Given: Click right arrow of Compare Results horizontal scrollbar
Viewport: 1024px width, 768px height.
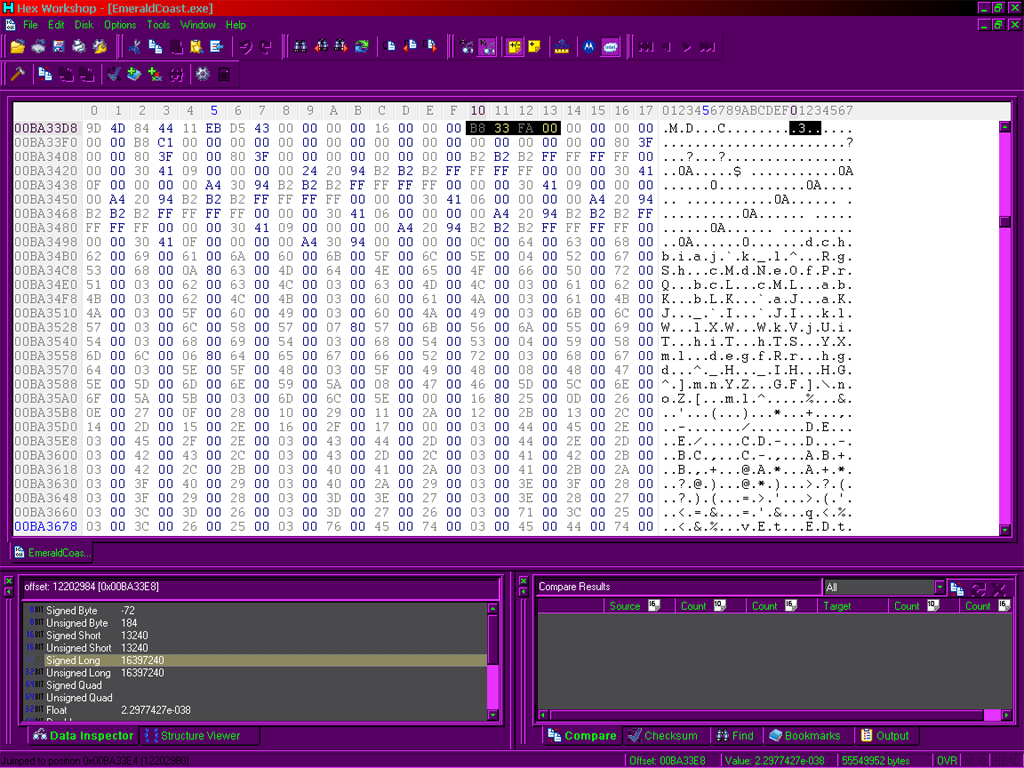Looking at the screenshot, I should tap(1006, 715).
